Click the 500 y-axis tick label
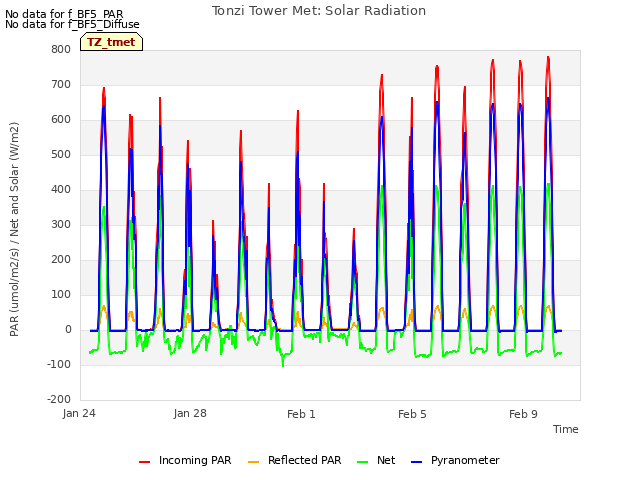 click(x=61, y=155)
